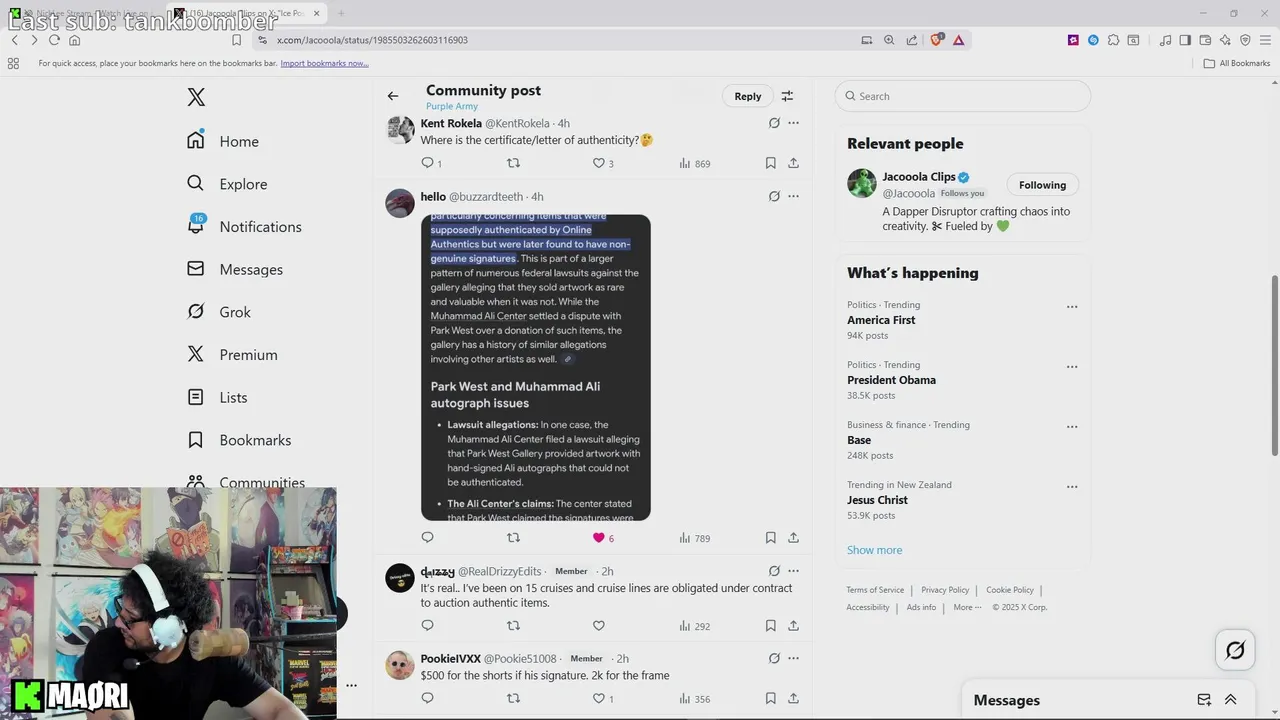The image size is (1280, 720).
Task: Open more options on PookieIVXX's post
Action: coord(793,658)
